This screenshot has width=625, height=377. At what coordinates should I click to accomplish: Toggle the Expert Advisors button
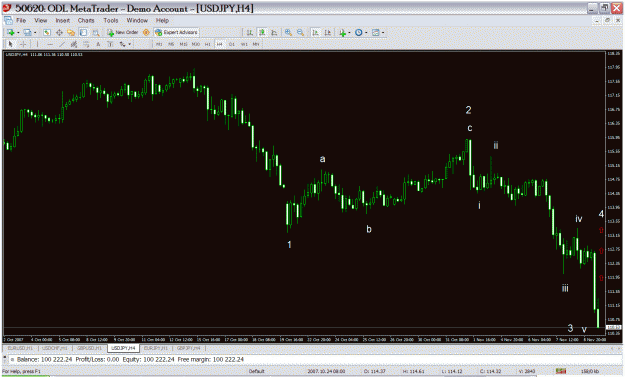point(177,32)
